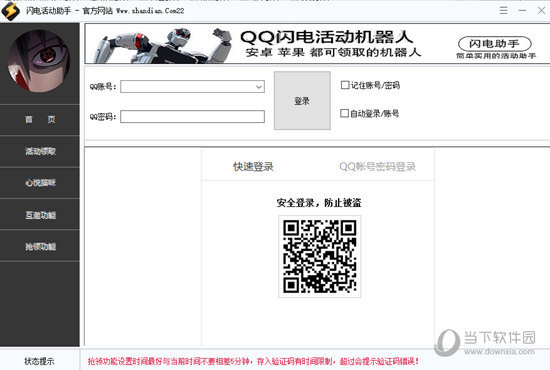Click the 状态提示 label
Viewport: 550px width, 370px height.
tap(39, 361)
